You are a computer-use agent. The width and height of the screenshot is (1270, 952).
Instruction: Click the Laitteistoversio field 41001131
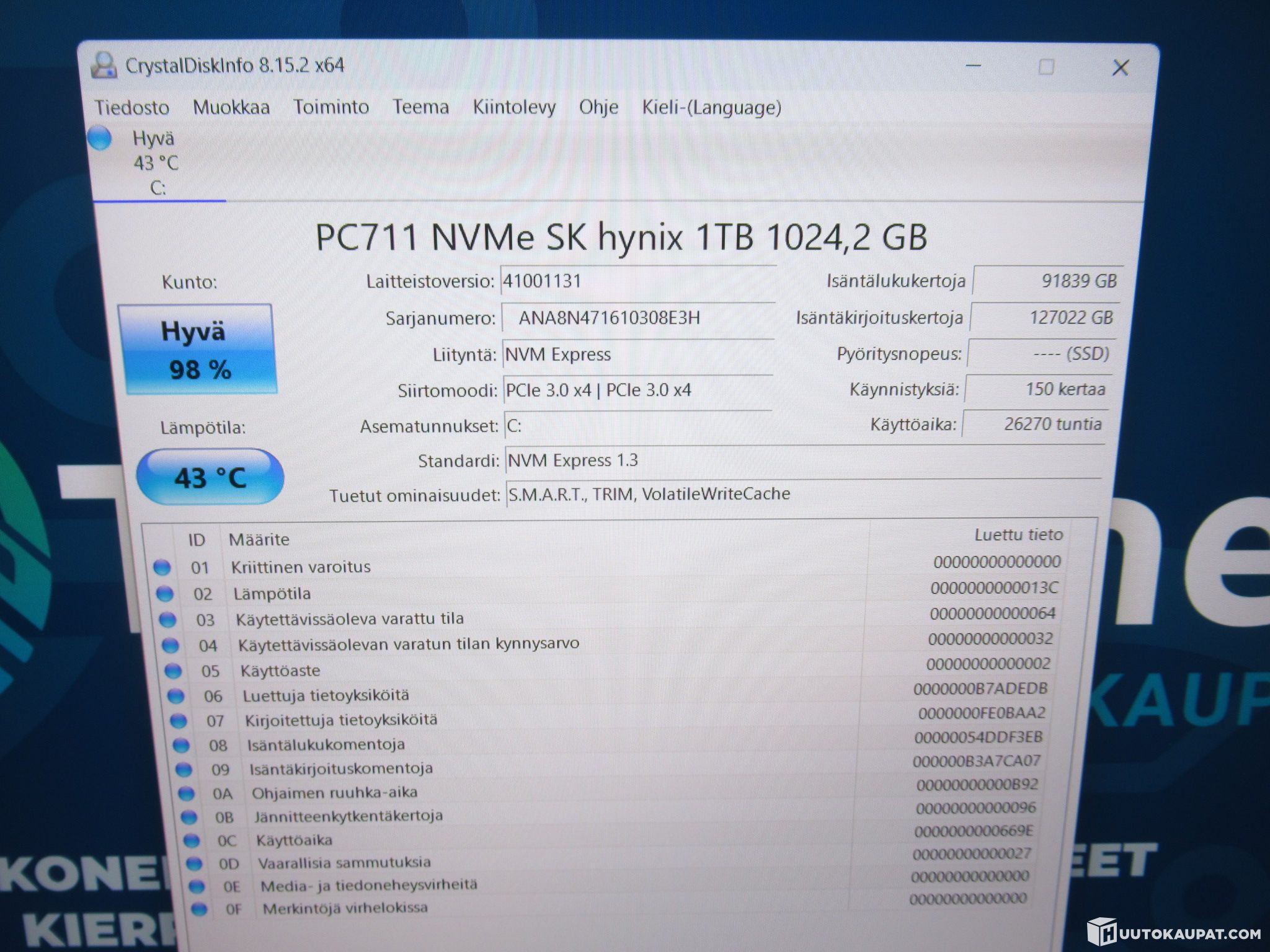pyautogui.click(x=637, y=281)
